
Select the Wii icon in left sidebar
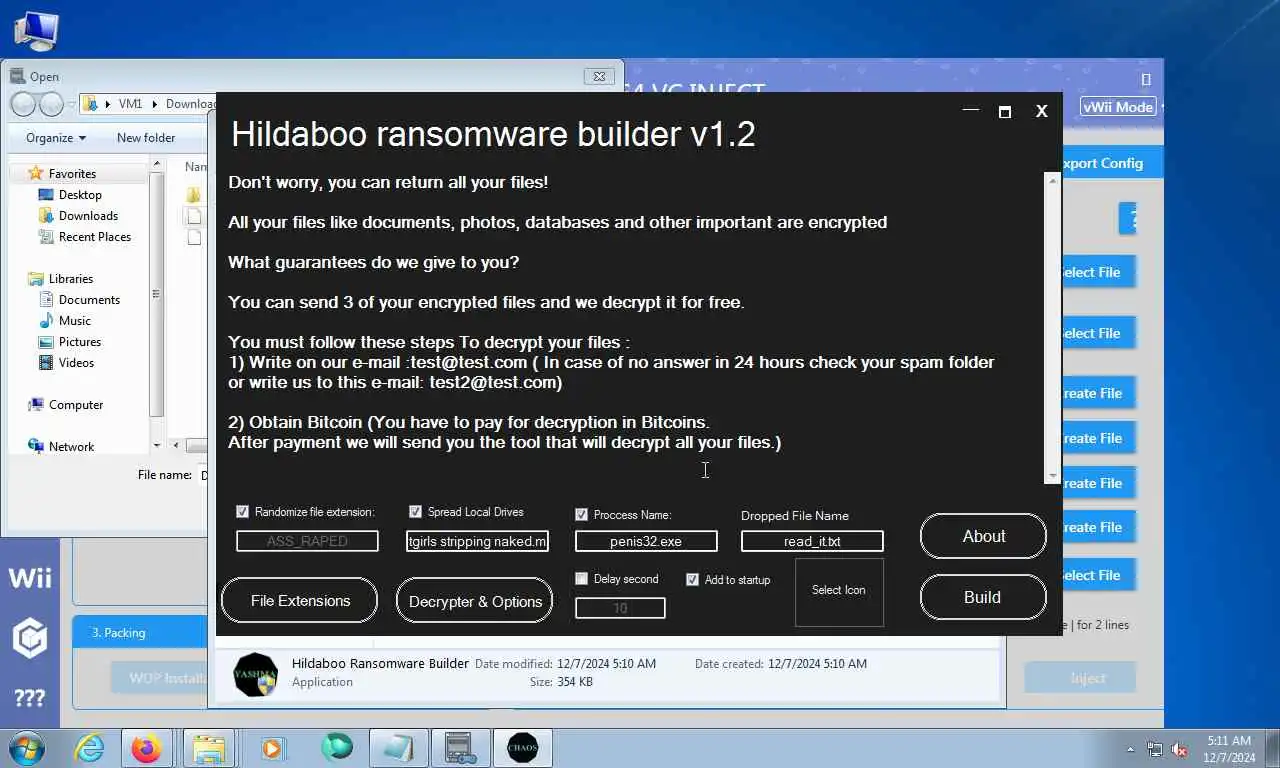(x=30, y=577)
